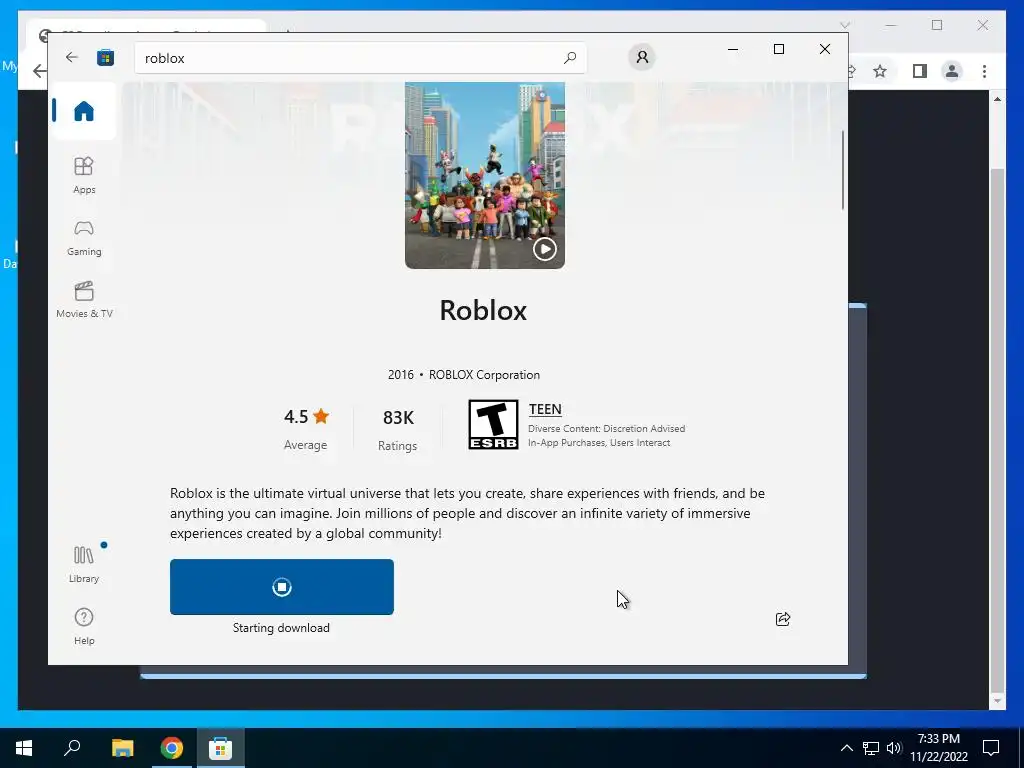1024x768 pixels.
Task: Open the notification center icon
Action: [x=991, y=748]
